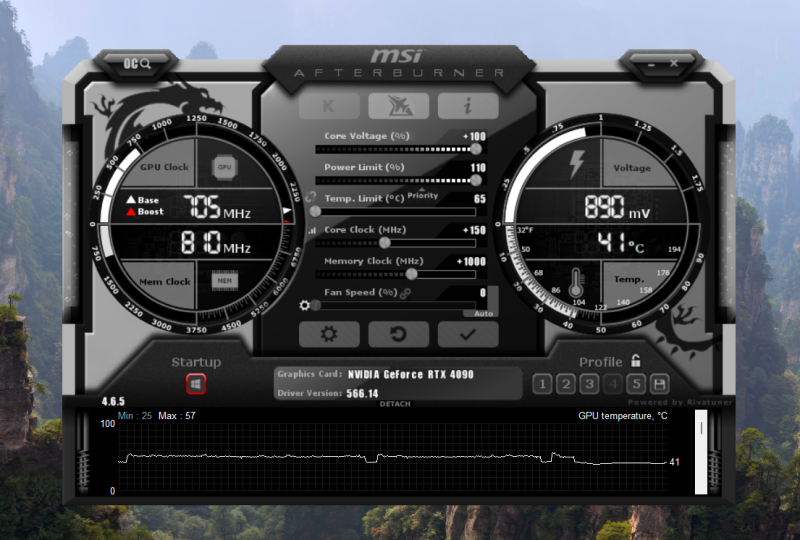The image size is (800, 540).
Task: Click the version number 4.6.5
Action: click(x=113, y=401)
